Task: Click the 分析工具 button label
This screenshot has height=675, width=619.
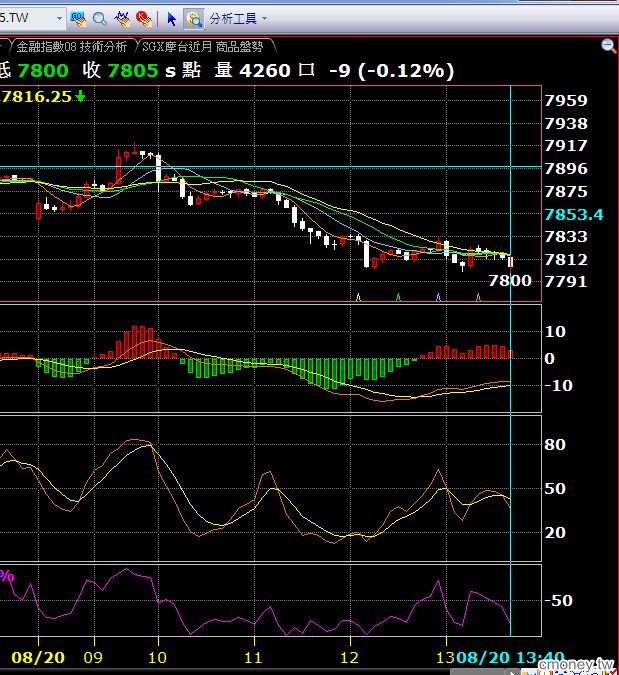Action: pyautogui.click(x=233, y=19)
